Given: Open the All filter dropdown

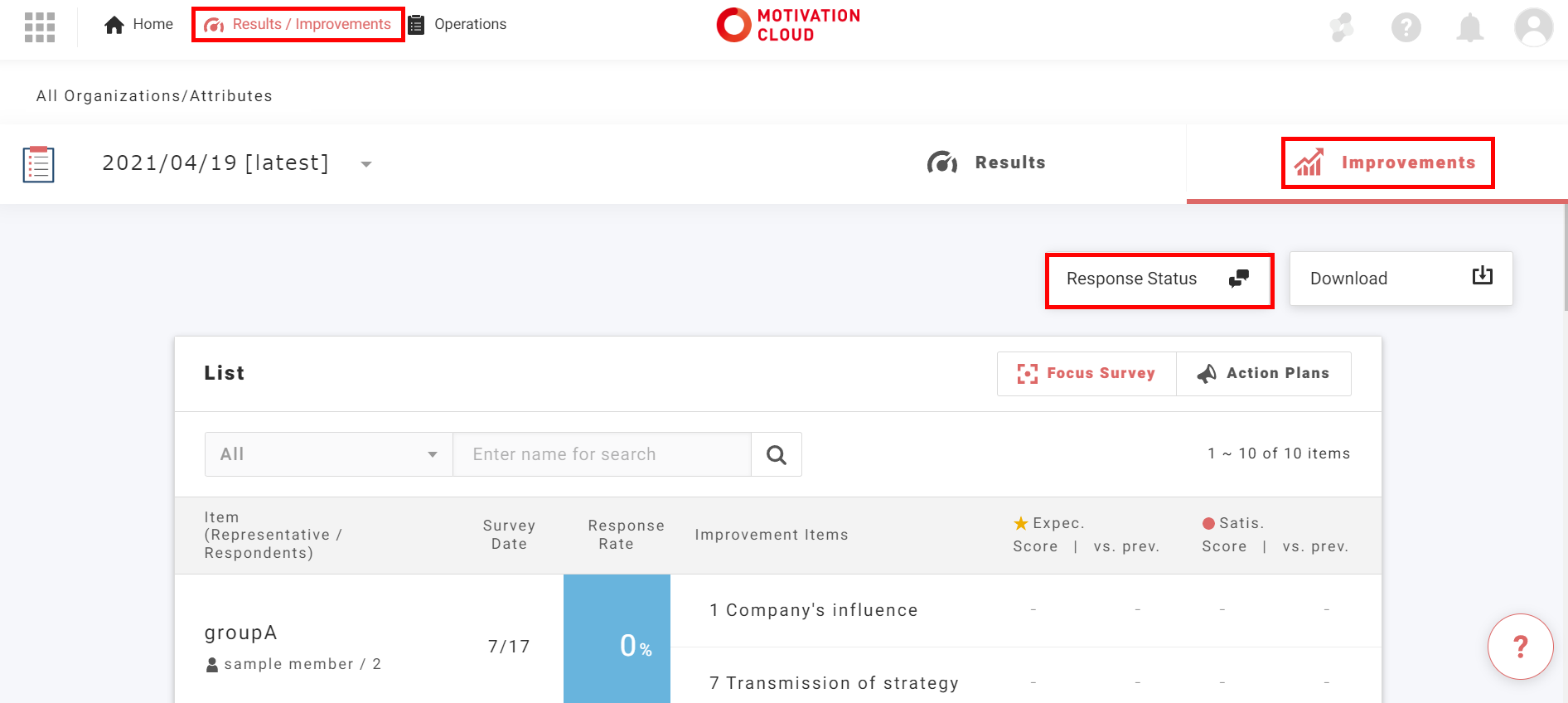Looking at the screenshot, I should 328,454.
